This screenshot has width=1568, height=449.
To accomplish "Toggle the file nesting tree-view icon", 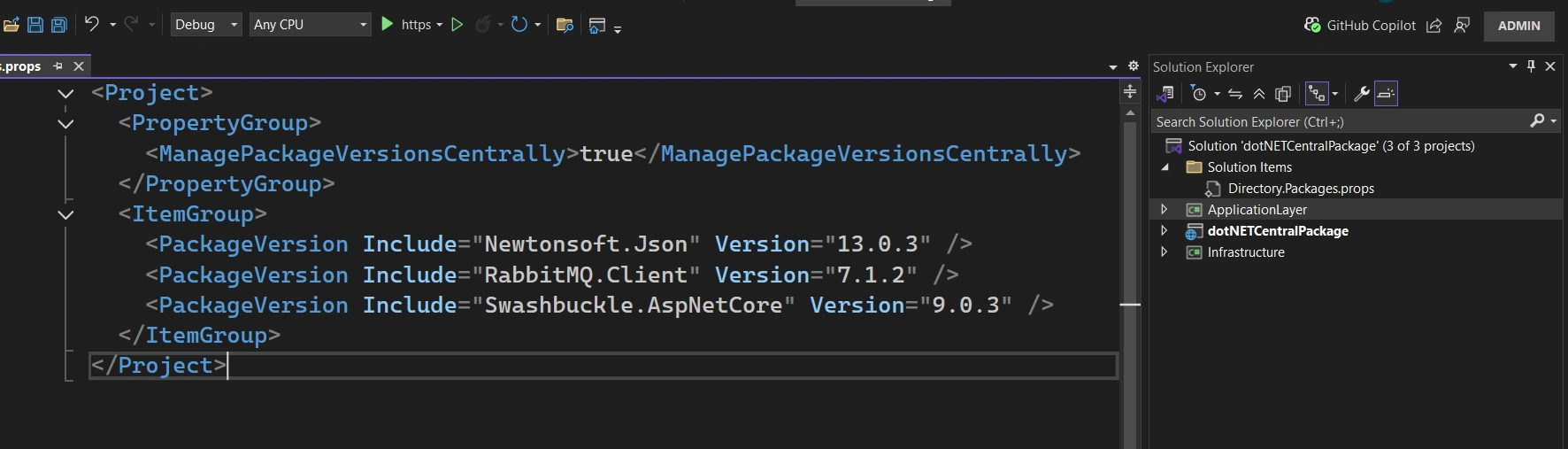I will 1317,94.
